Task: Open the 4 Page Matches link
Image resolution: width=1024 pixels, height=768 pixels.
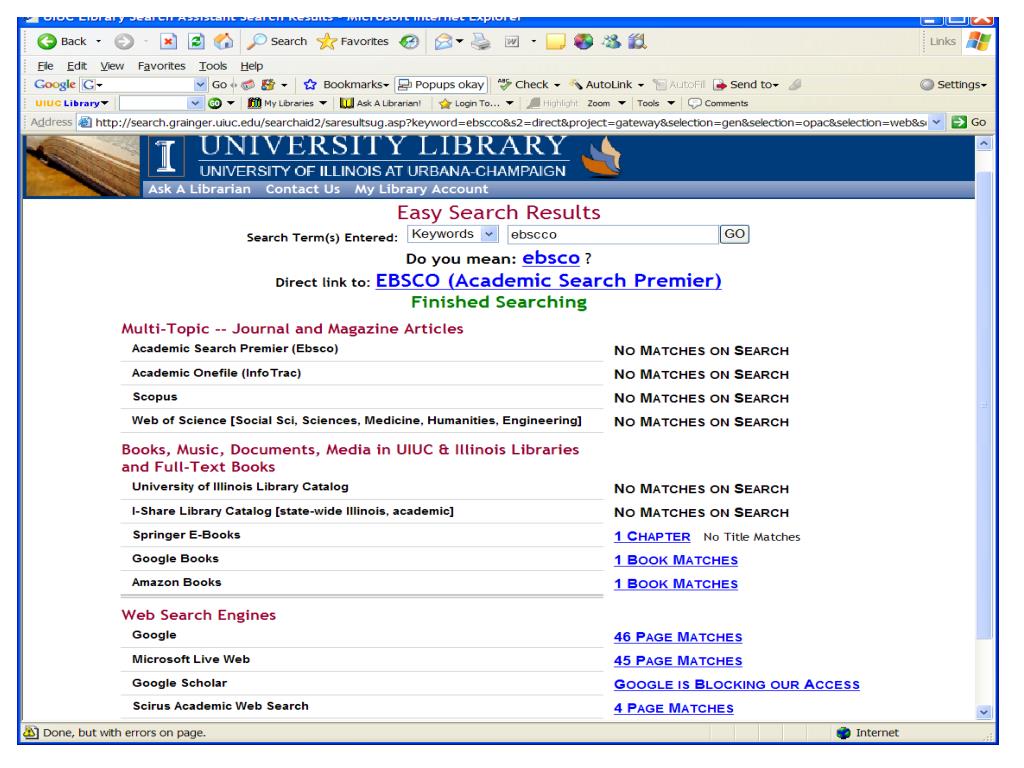Action: click(673, 709)
